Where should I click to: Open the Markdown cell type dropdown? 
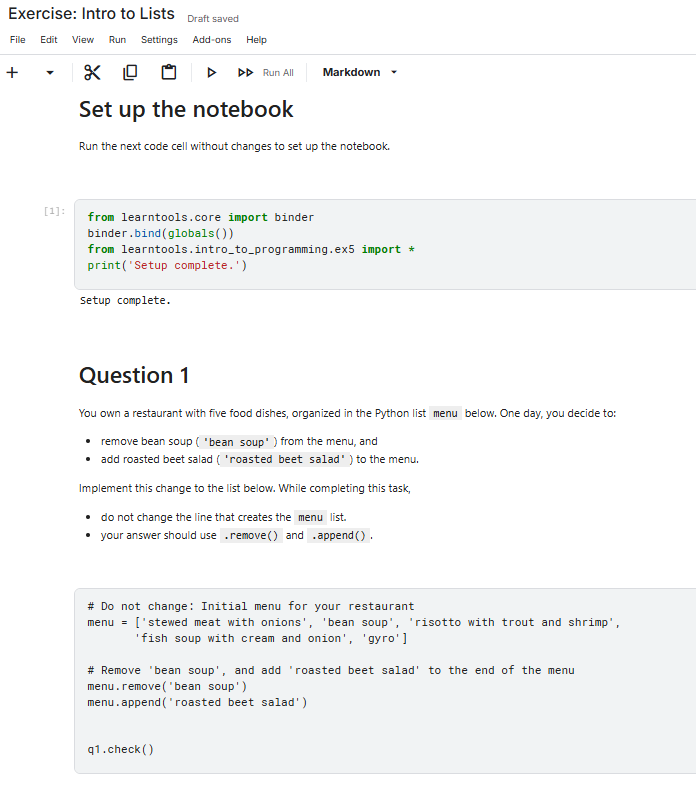coord(360,72)
